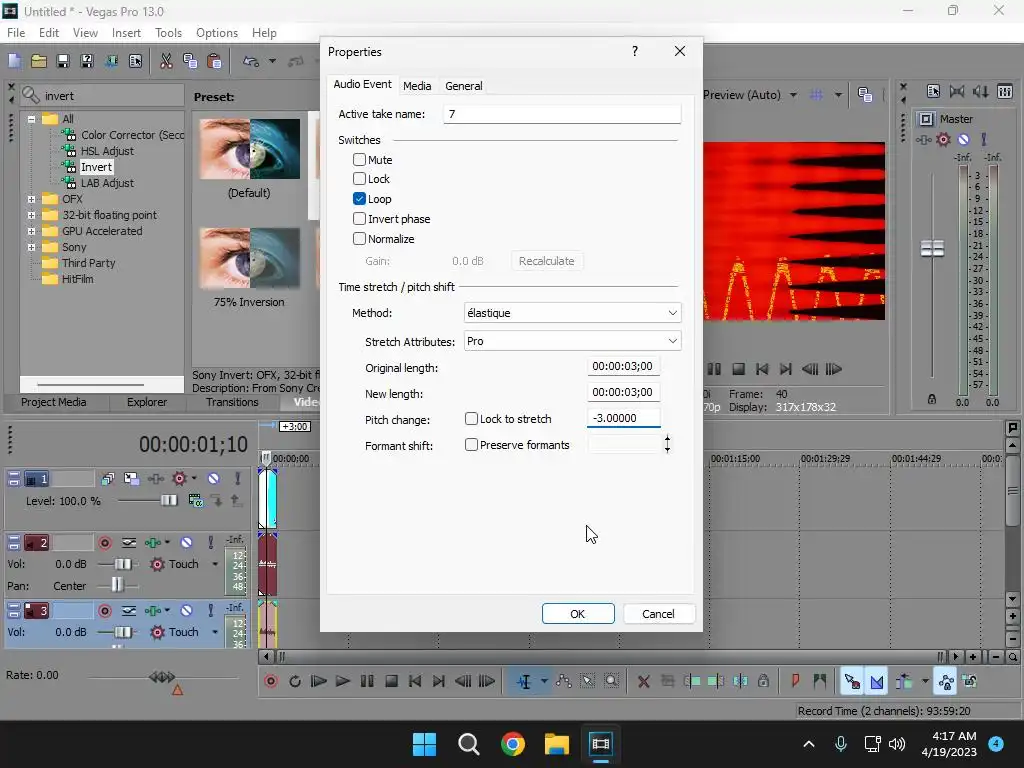The height and width of the screenshot is (768, 1024).
Task: Click Track 2 arm for record button
Action: [x=104, y=542]
